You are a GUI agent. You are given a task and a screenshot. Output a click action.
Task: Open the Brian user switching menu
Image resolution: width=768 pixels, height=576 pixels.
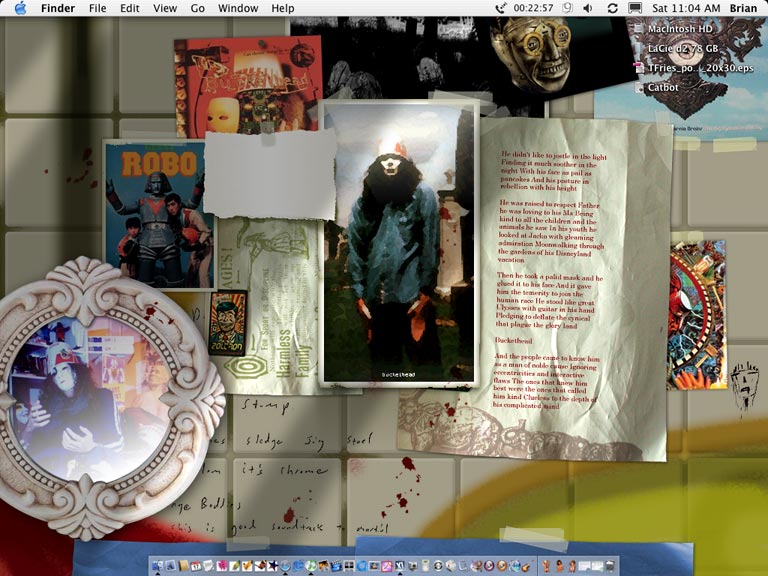pos(743,8)
